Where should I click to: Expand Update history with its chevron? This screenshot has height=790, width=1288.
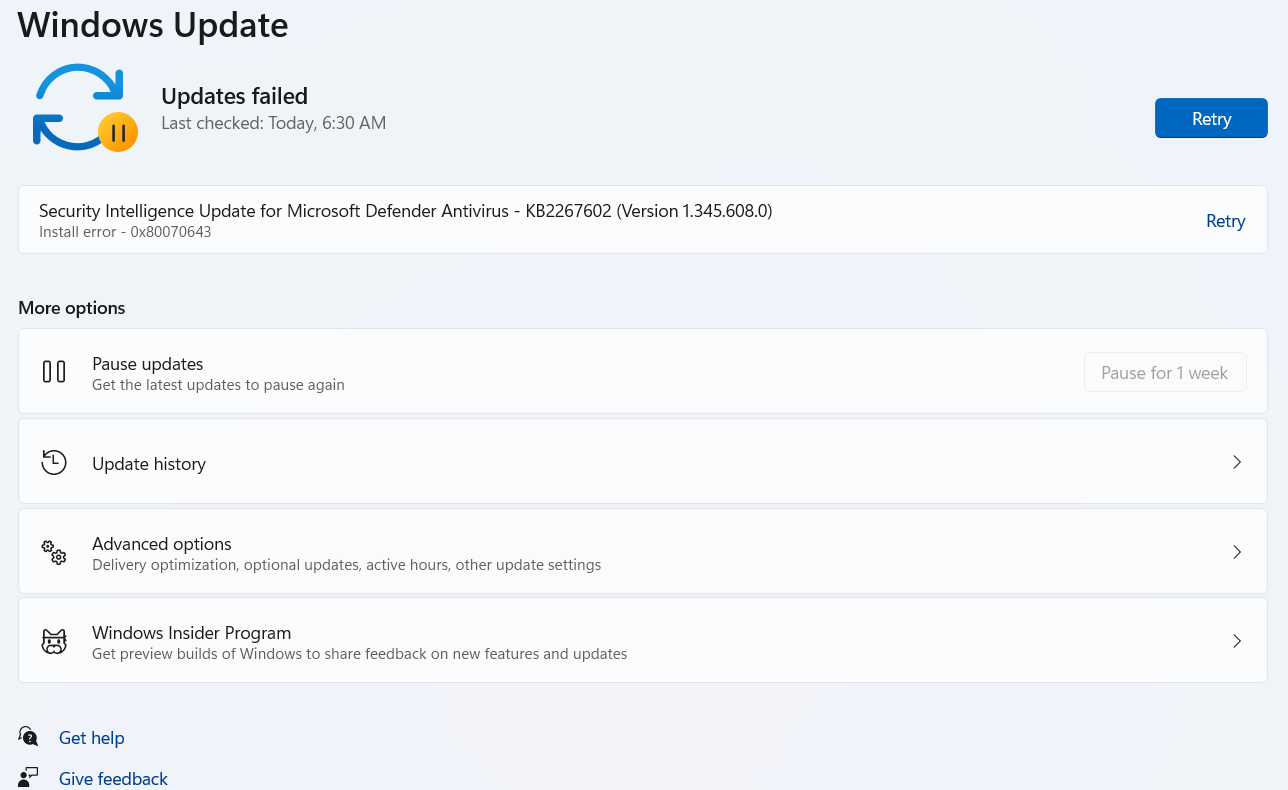[1237, 462]
